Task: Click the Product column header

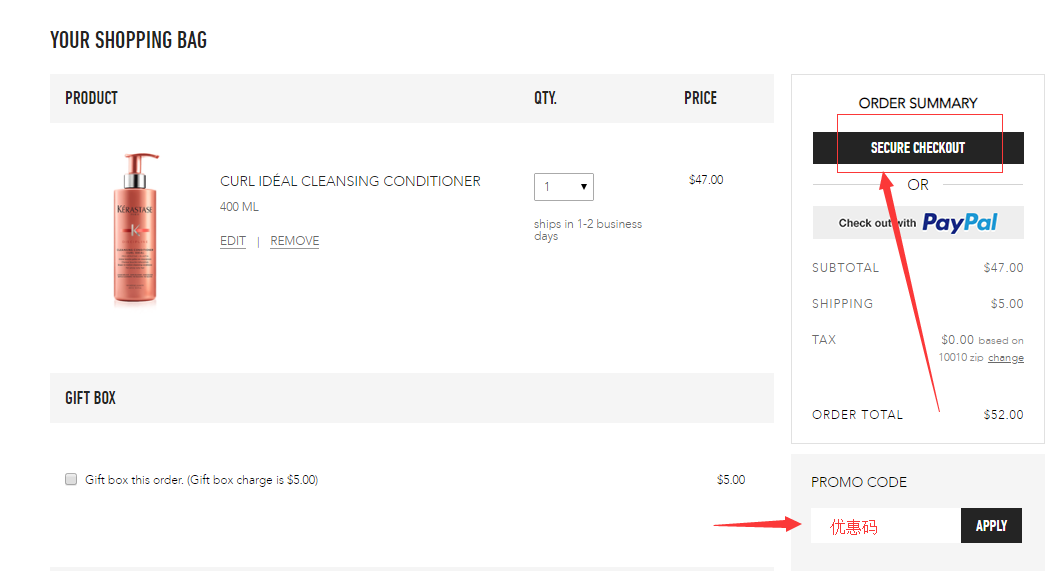Action: (92, 98)
